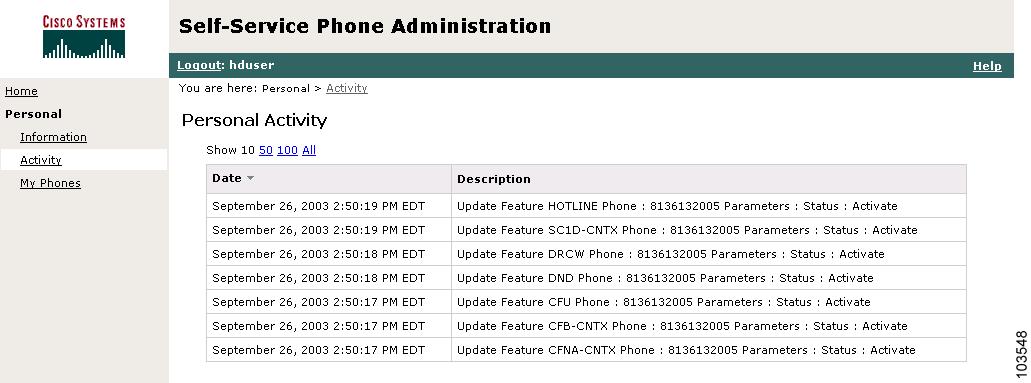The image size is (1031, 383).
Task: Show 50 entries per page
Action: point(266,150)
